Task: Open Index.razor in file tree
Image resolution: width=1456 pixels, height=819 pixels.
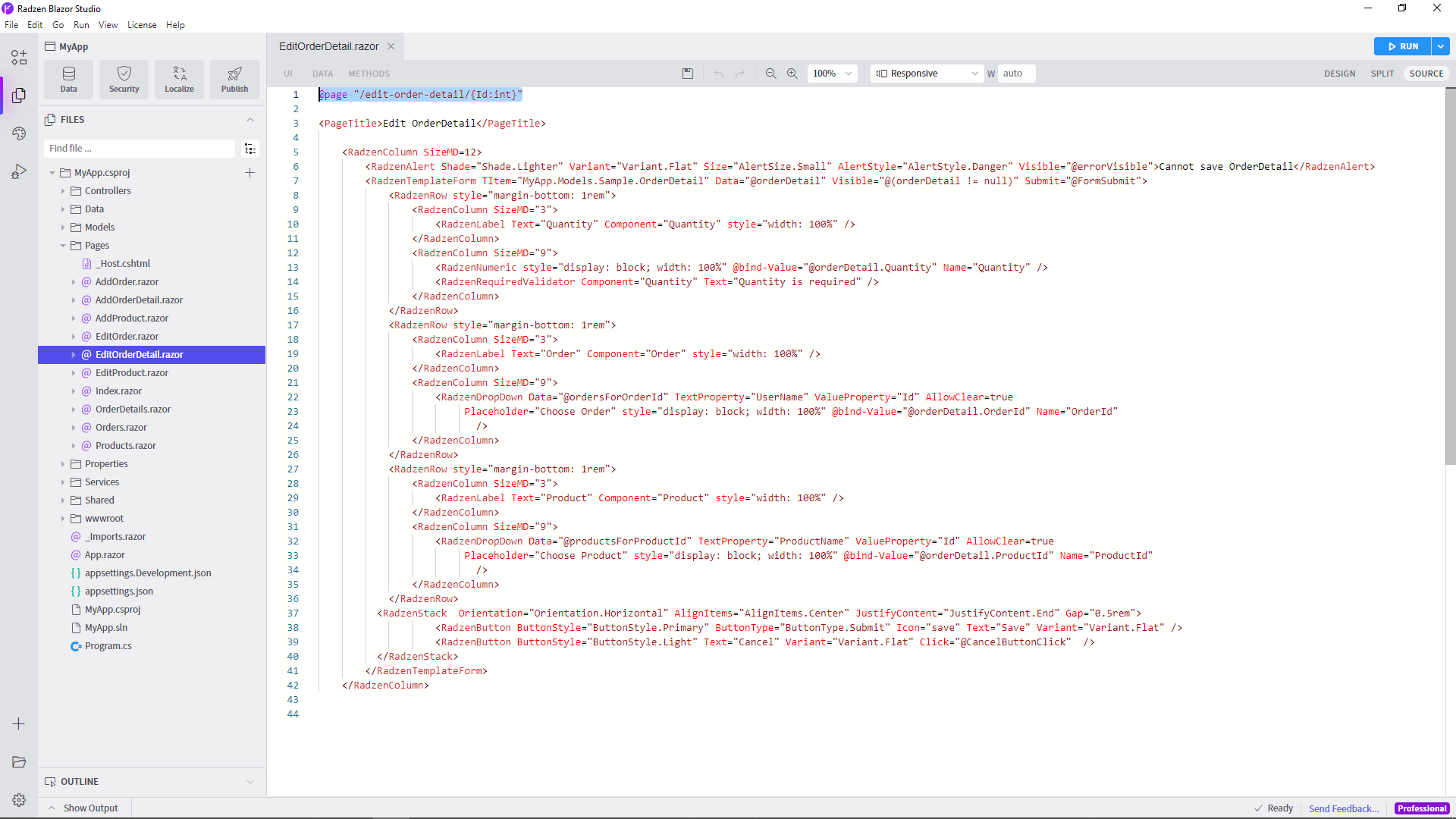Action: (118, 391)
